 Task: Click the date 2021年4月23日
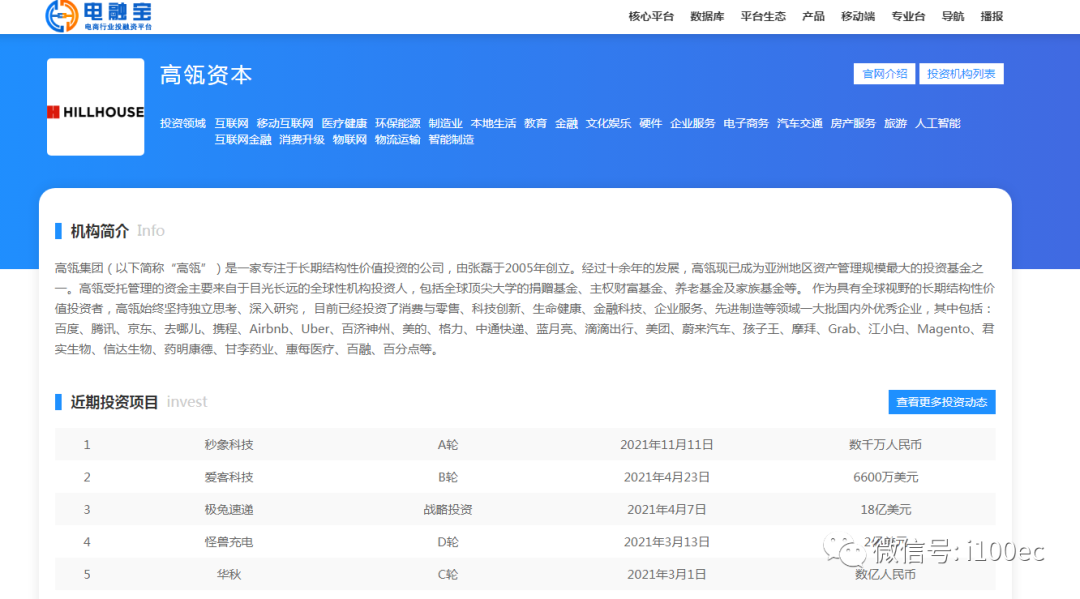tap(667, 477)
